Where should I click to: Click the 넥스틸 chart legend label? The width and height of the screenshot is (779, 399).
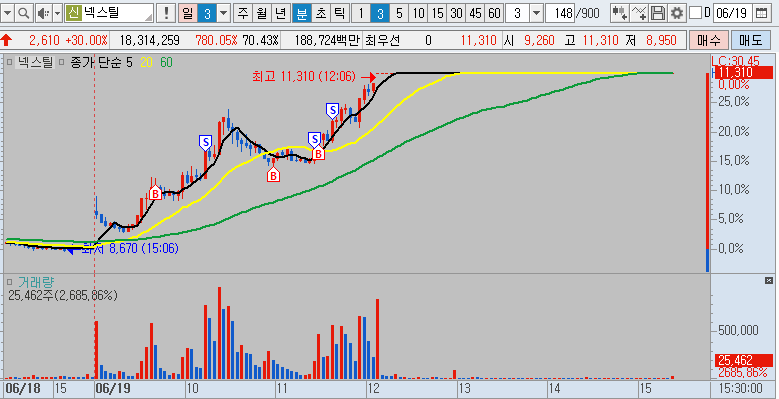coord(34,63)
